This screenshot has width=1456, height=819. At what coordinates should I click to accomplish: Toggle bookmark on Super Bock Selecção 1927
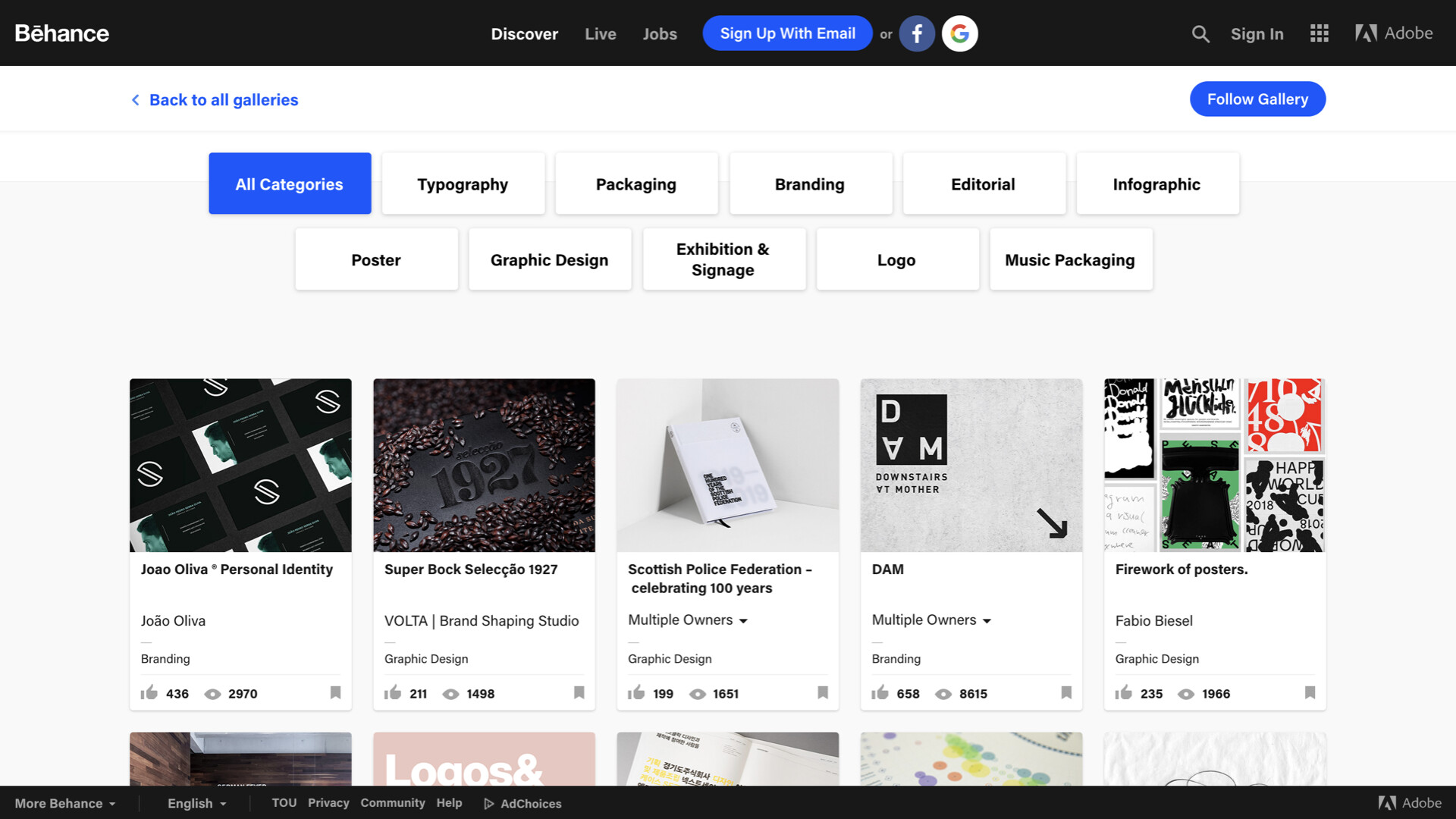click(579, 692)
